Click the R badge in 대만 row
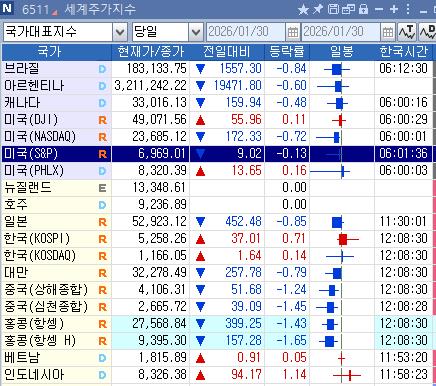The image size is (436, 386). 103,273
